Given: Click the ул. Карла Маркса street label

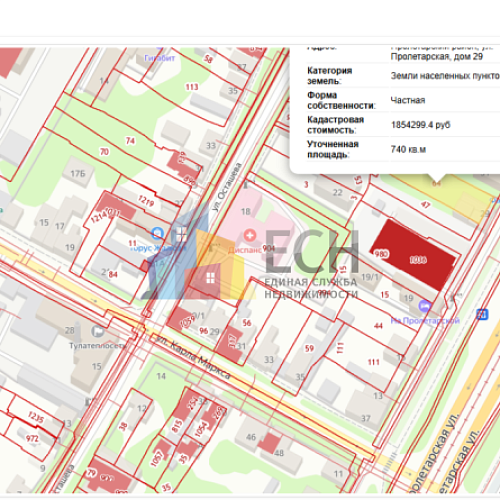Looking at the screenshot, I should (x=194, y=357).
